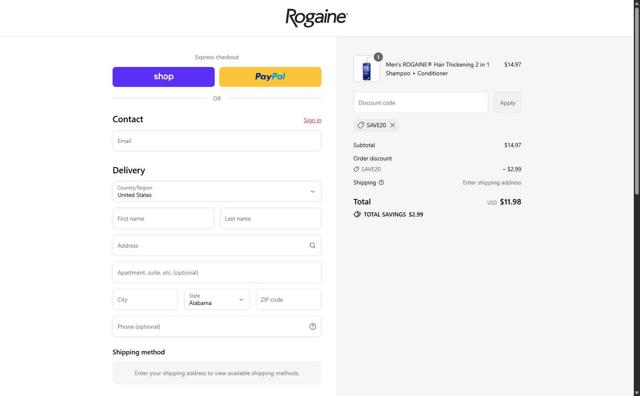The width and height of the screenshot is (640, 396).
Task: Click the Apply discount button
Action: point(507,103)
